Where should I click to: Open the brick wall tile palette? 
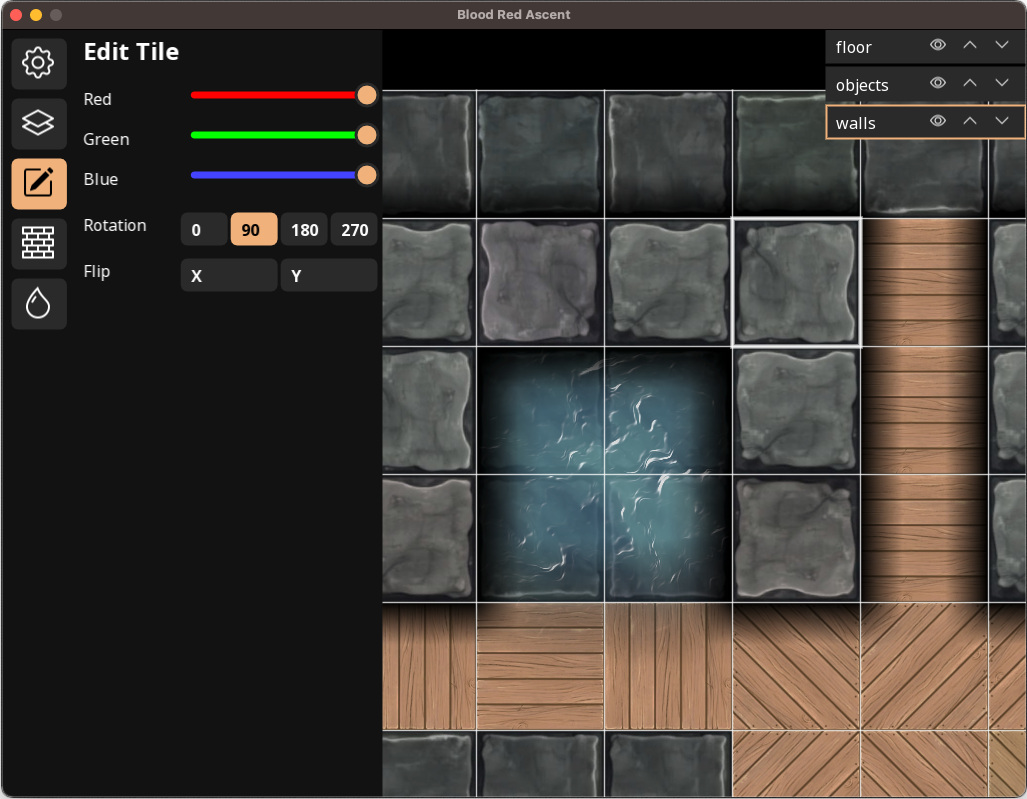[x=39, y=243]
